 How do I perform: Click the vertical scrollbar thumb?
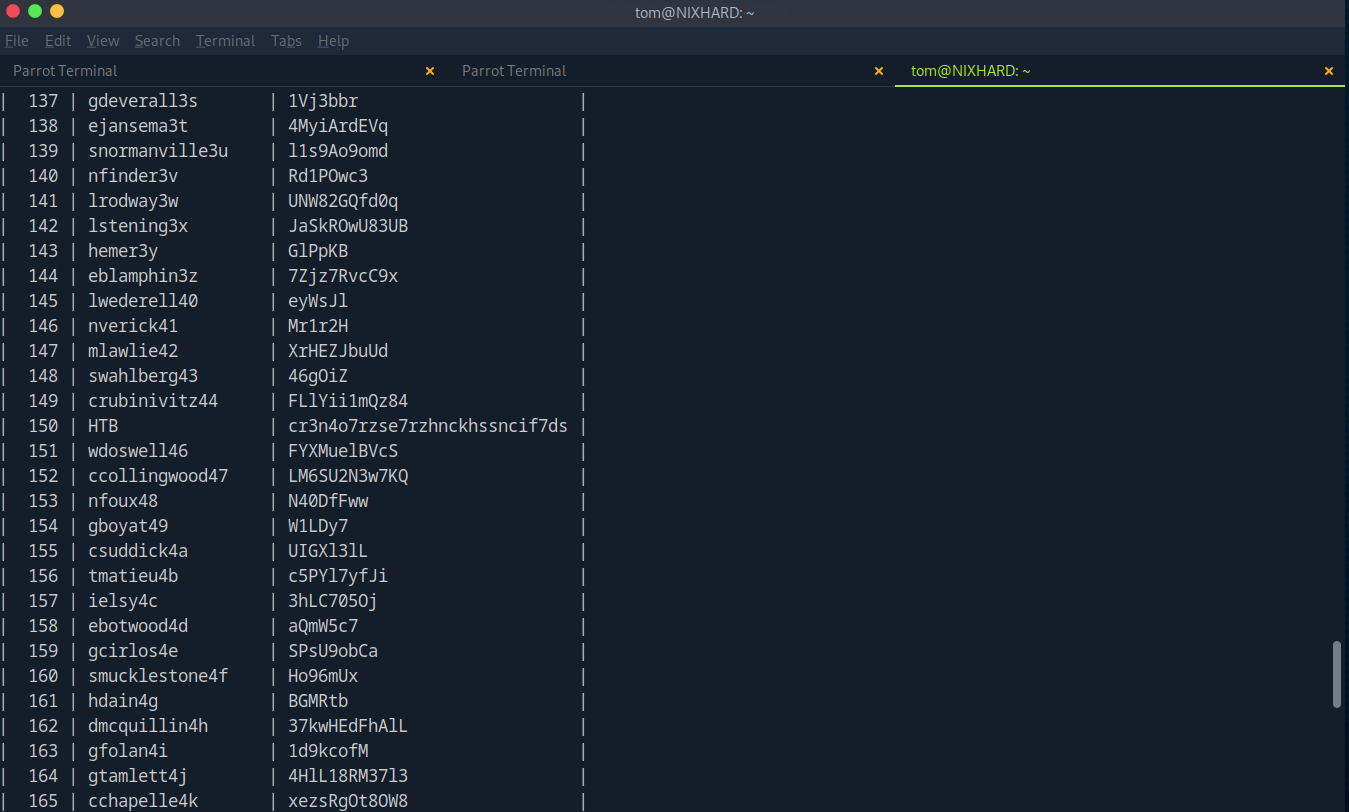(x=1337, y=675)
